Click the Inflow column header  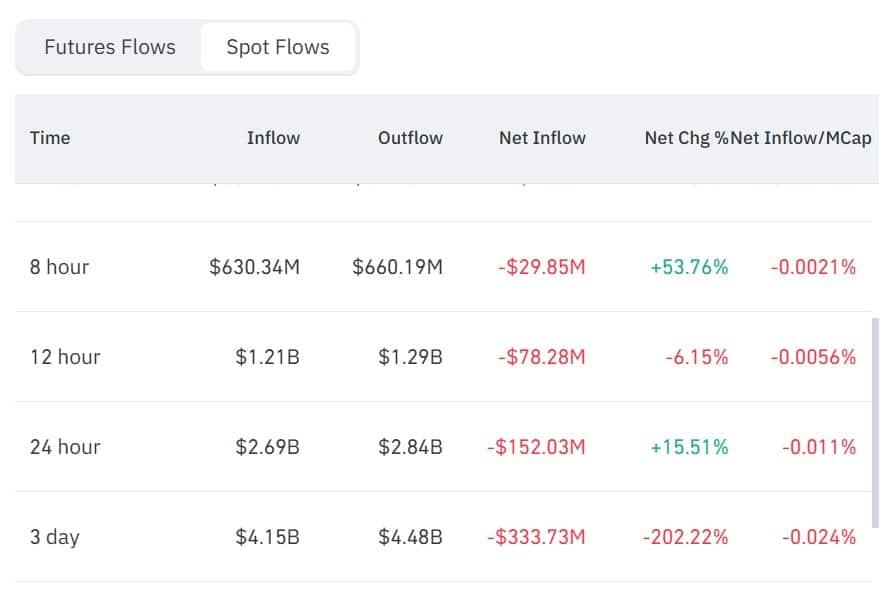pyautogui.click(x=273, y=138)
